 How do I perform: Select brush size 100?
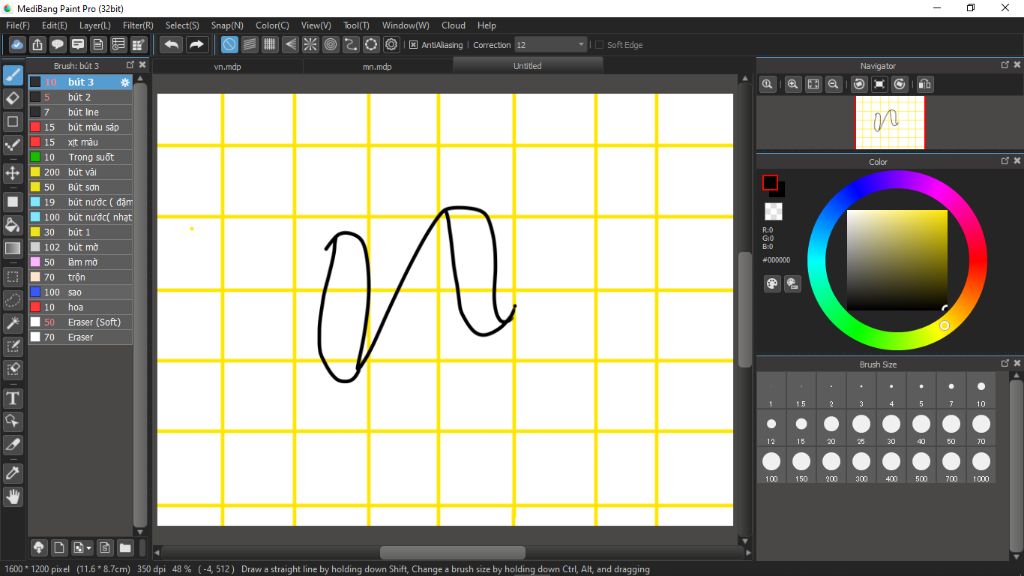(771, 466)
